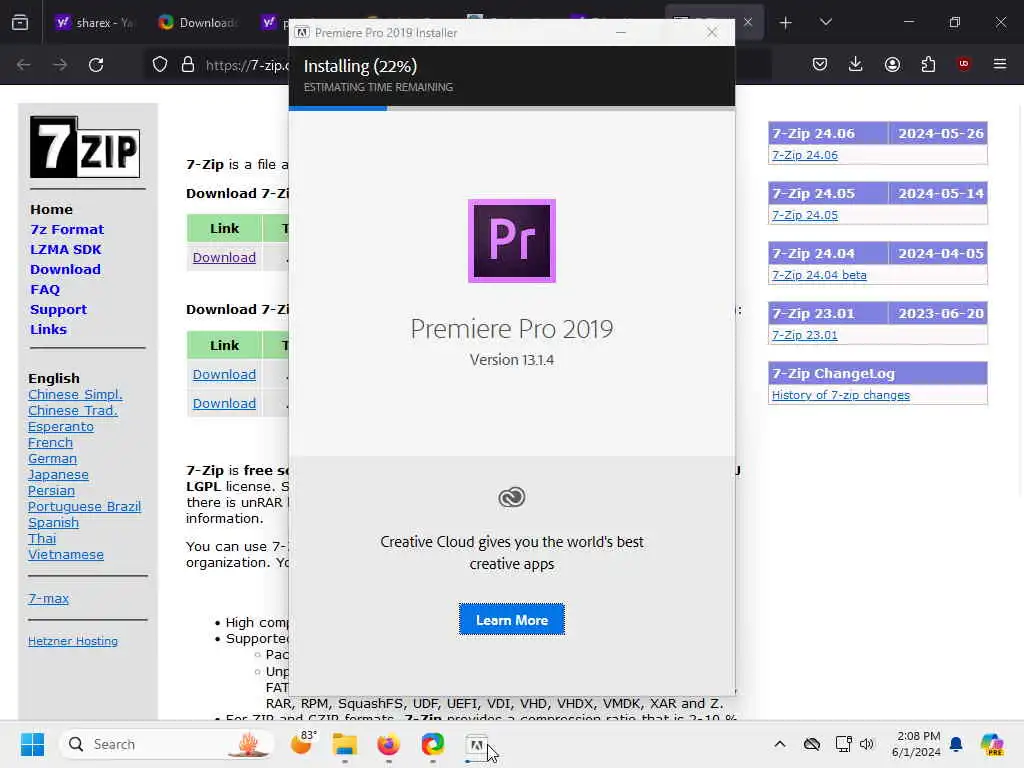Open 7-Zip 23.01 news link
Image resolution: width=1024 pixels, height=768 pixels.
(805, 336)
